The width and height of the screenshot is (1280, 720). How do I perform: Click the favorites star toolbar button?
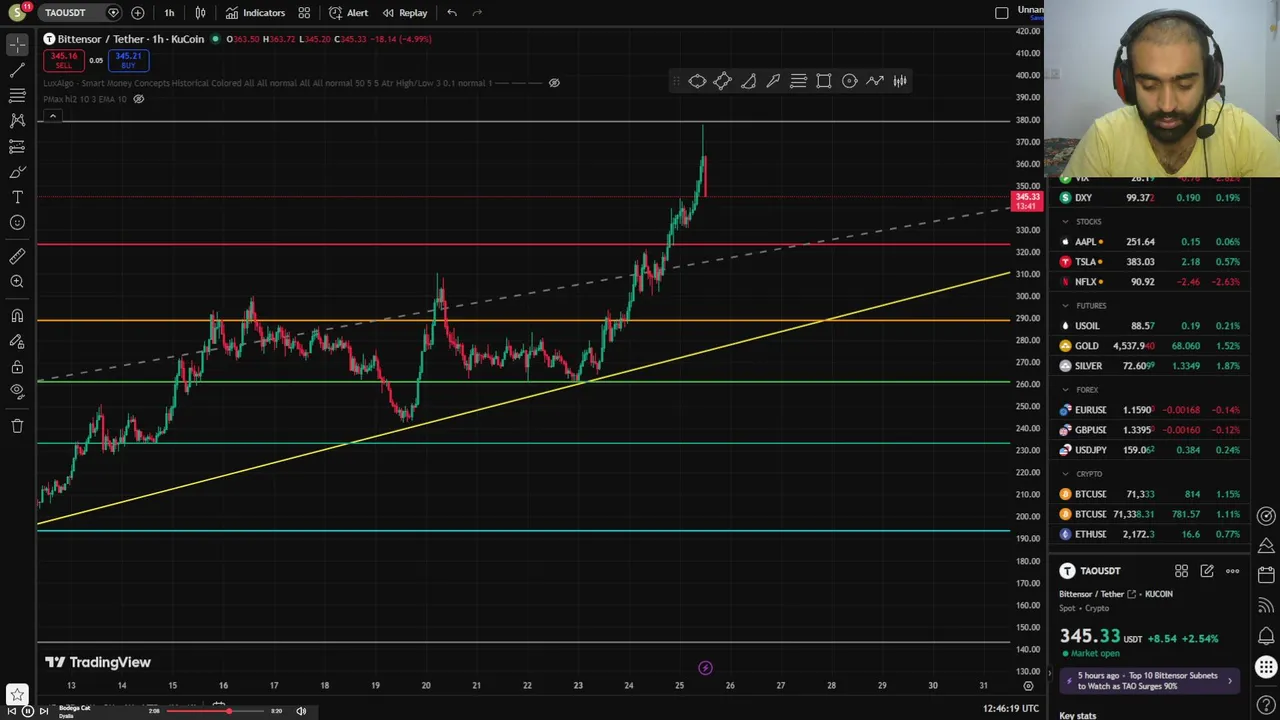tap(17, 693)
